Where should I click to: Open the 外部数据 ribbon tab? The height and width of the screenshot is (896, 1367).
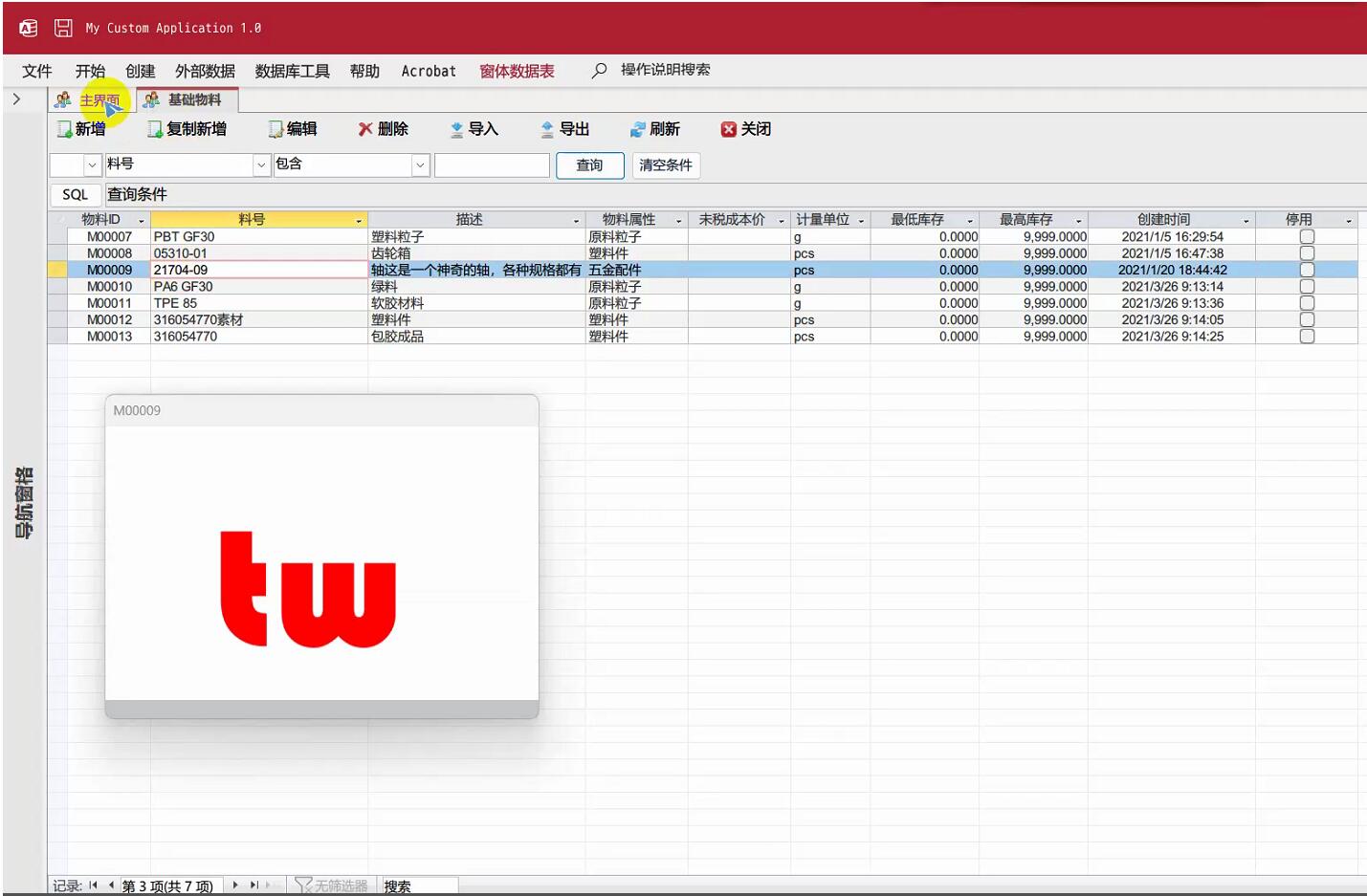[205, 71]
